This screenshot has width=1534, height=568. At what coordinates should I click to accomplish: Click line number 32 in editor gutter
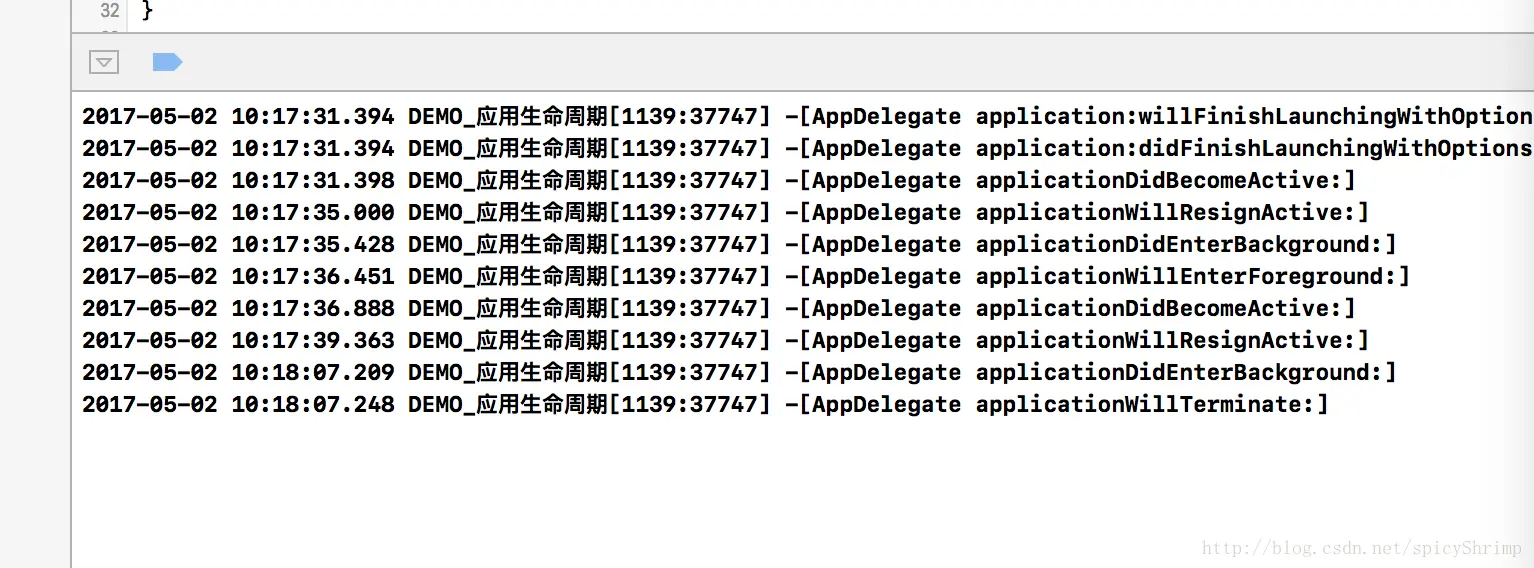(x=110, y=11)
